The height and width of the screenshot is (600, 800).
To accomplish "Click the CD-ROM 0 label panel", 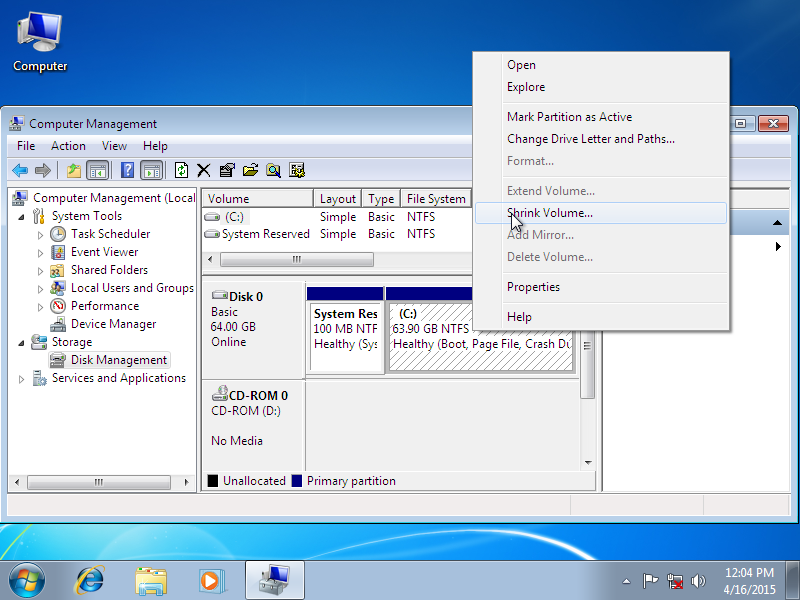I will point(254,426).
